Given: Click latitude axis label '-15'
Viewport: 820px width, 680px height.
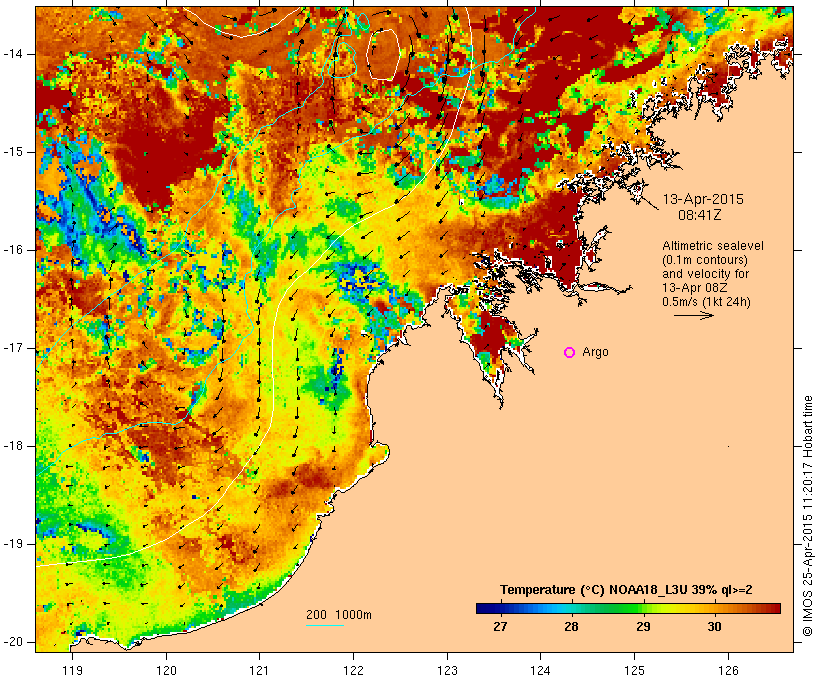Looking at the screenshot, I should 12,152.
